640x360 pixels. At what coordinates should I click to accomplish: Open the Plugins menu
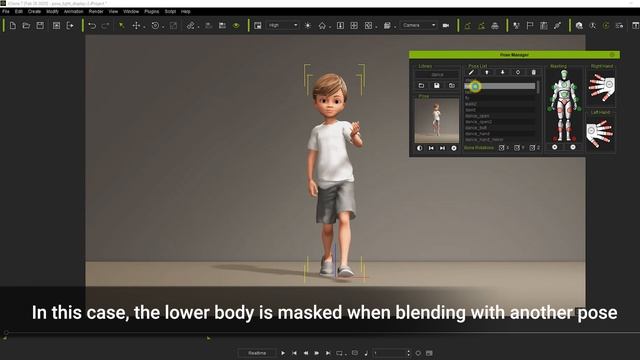[x=151, y=11]
